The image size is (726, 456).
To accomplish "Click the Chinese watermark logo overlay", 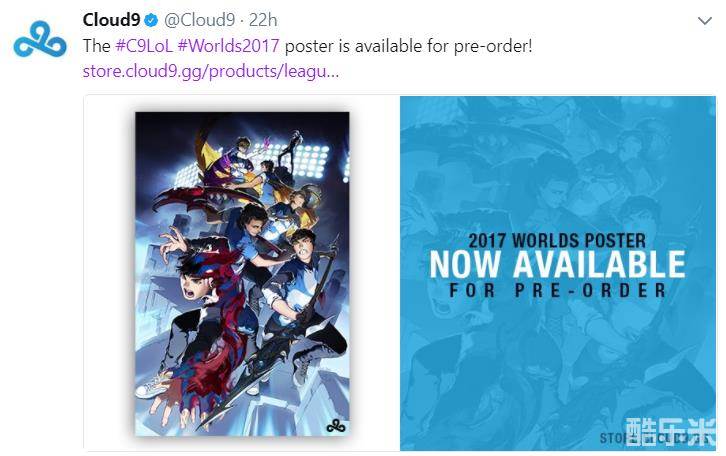I will (x=670, y=432).
